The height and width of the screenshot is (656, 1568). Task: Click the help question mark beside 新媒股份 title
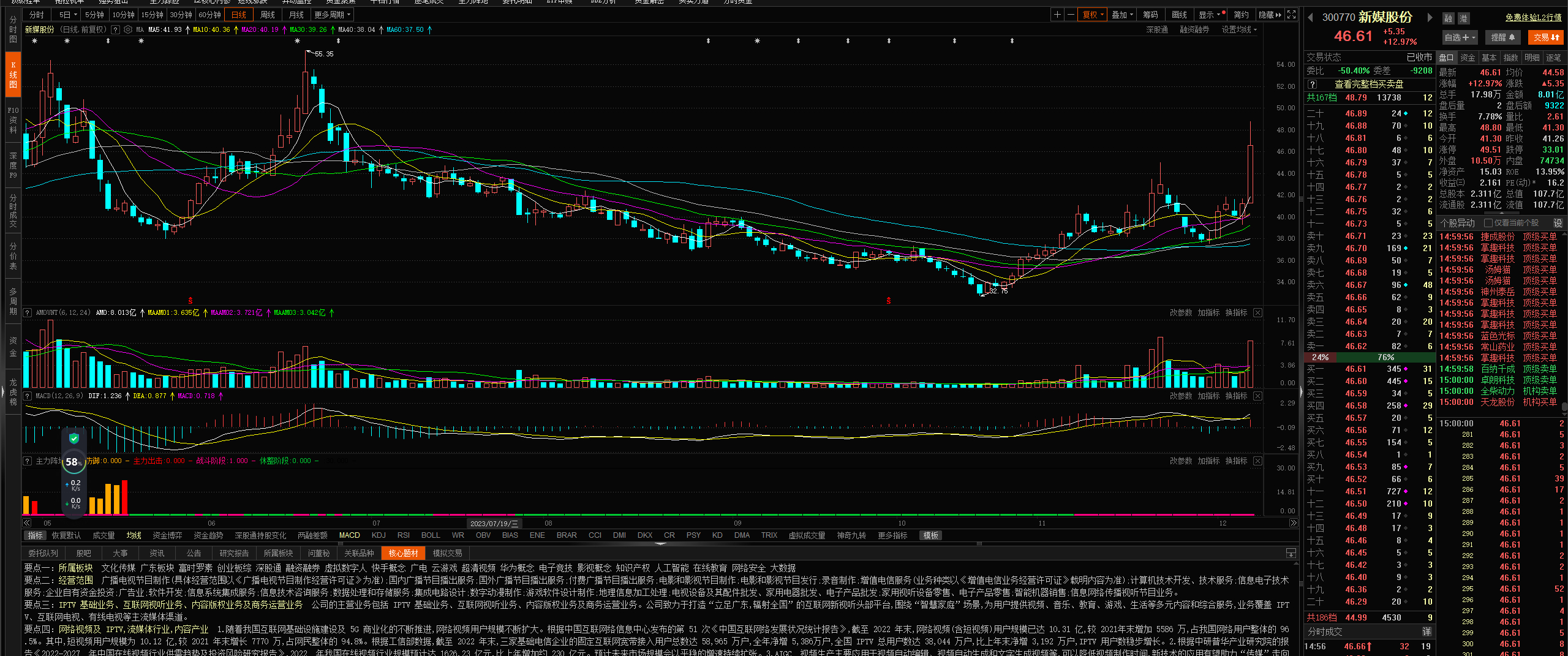pos(116,29)
